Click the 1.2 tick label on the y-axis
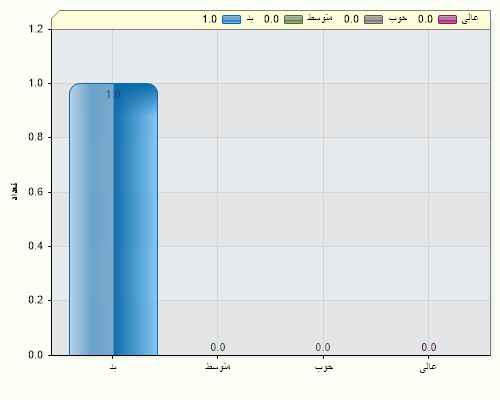500x400 pixels. [36, 29]
